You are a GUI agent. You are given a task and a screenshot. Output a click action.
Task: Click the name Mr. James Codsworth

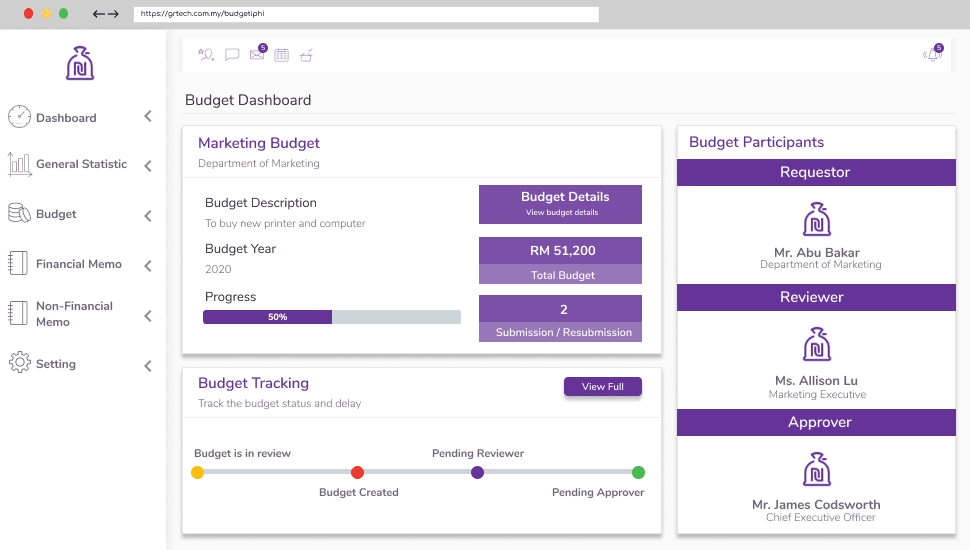pos(817,504)
